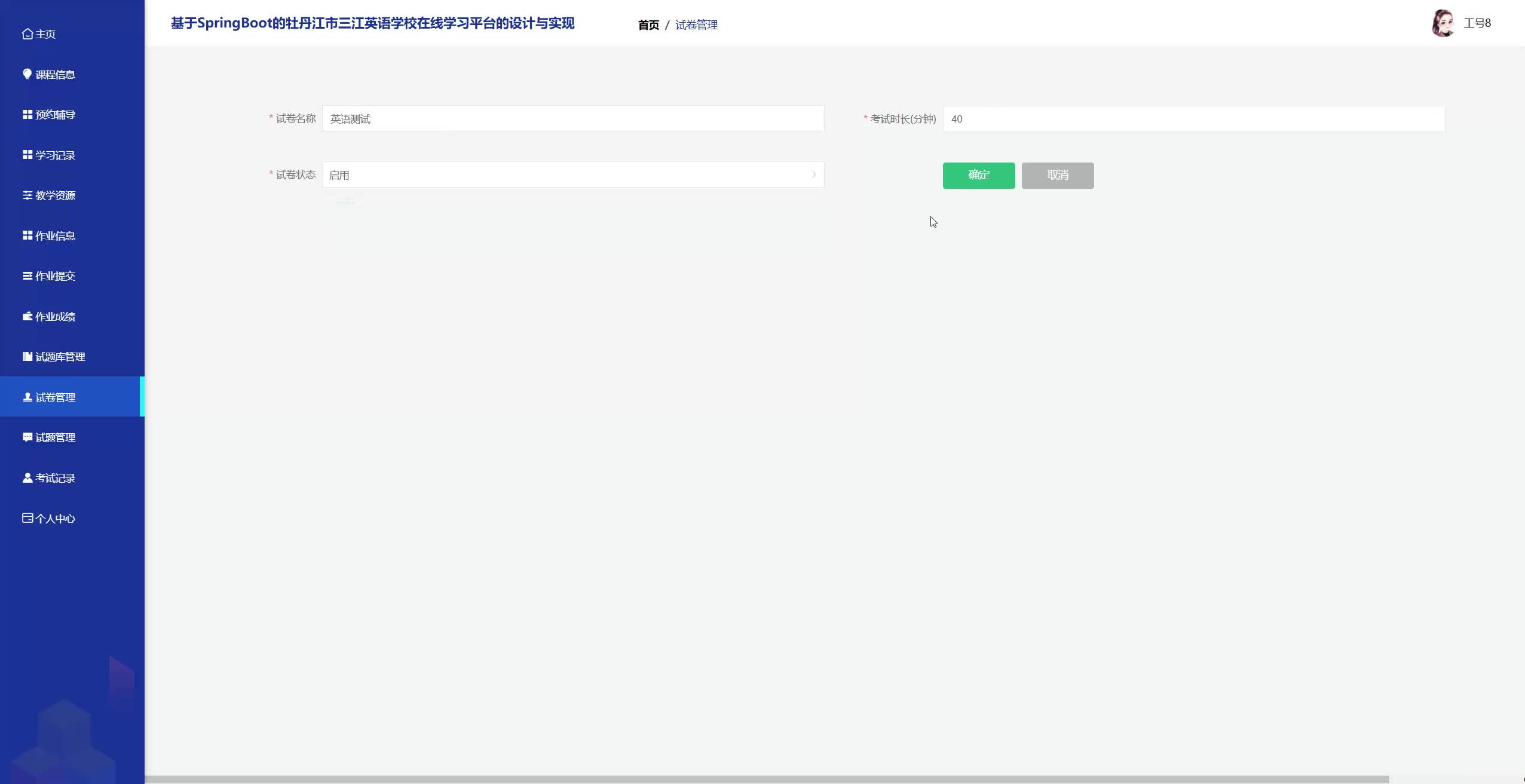Click the gray 取消 button
The image size is (1525, 784).
[x=1057, y=176]
